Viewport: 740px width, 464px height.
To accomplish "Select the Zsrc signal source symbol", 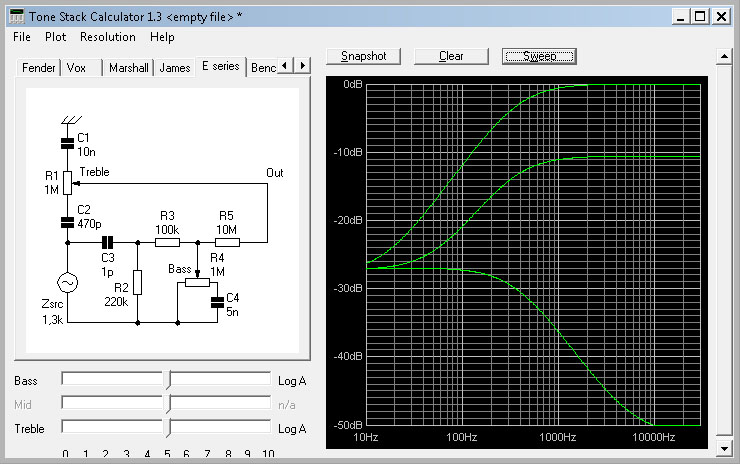I will pyautogui.click(x=67, y=283).
